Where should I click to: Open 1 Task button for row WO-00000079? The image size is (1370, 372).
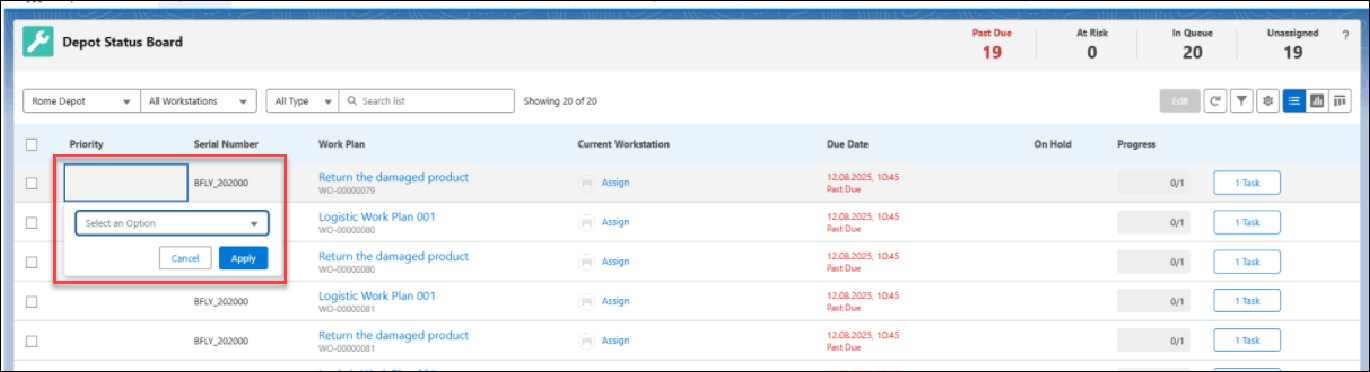tap(1247, 183)
